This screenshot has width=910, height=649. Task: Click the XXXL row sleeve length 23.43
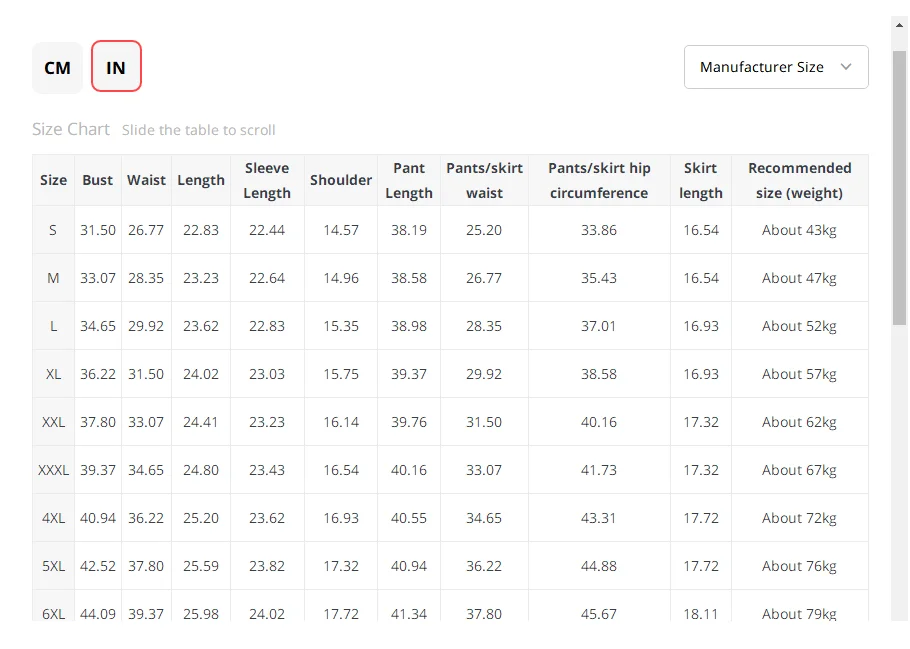[x=267, y=470]
